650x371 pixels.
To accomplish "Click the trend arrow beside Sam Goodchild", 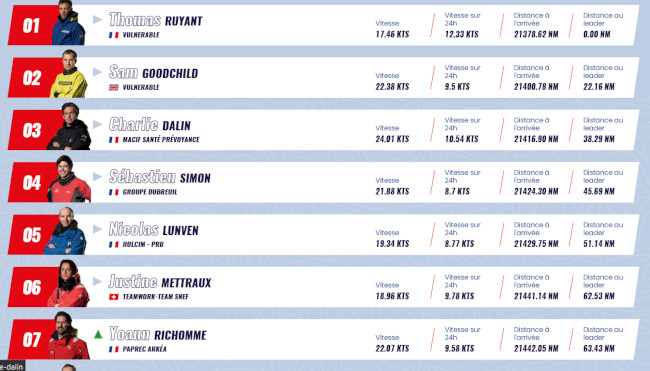I will tap(98, 72).
